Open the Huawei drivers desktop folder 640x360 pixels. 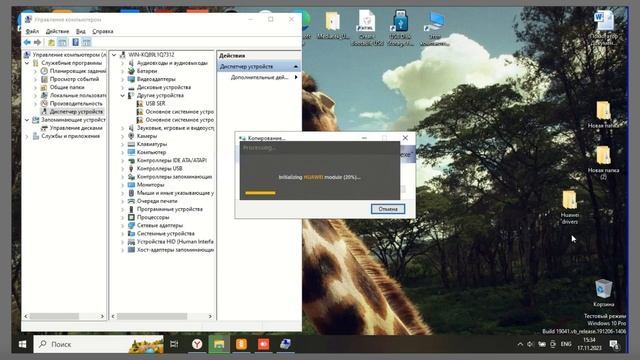(x=569, y=207)
